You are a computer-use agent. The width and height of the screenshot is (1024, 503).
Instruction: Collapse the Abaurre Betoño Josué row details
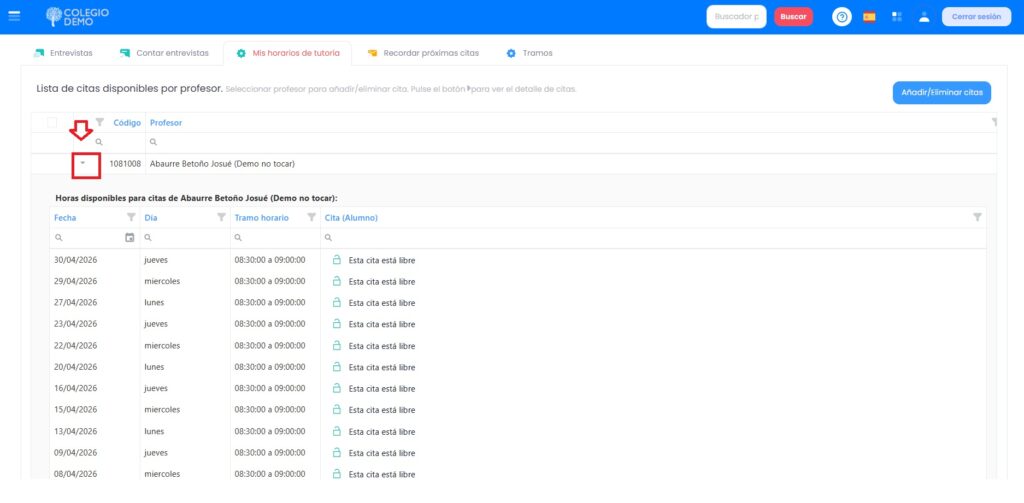tap(83, 163)
